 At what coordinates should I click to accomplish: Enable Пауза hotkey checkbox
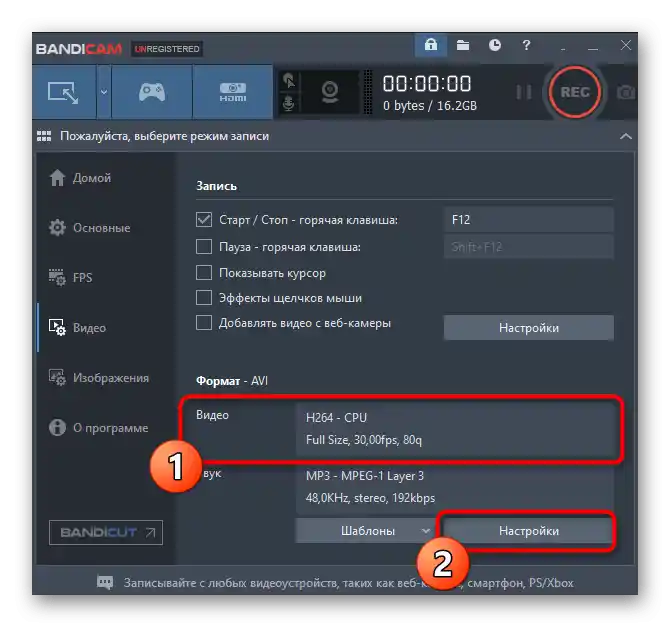[x=204, y=247]
